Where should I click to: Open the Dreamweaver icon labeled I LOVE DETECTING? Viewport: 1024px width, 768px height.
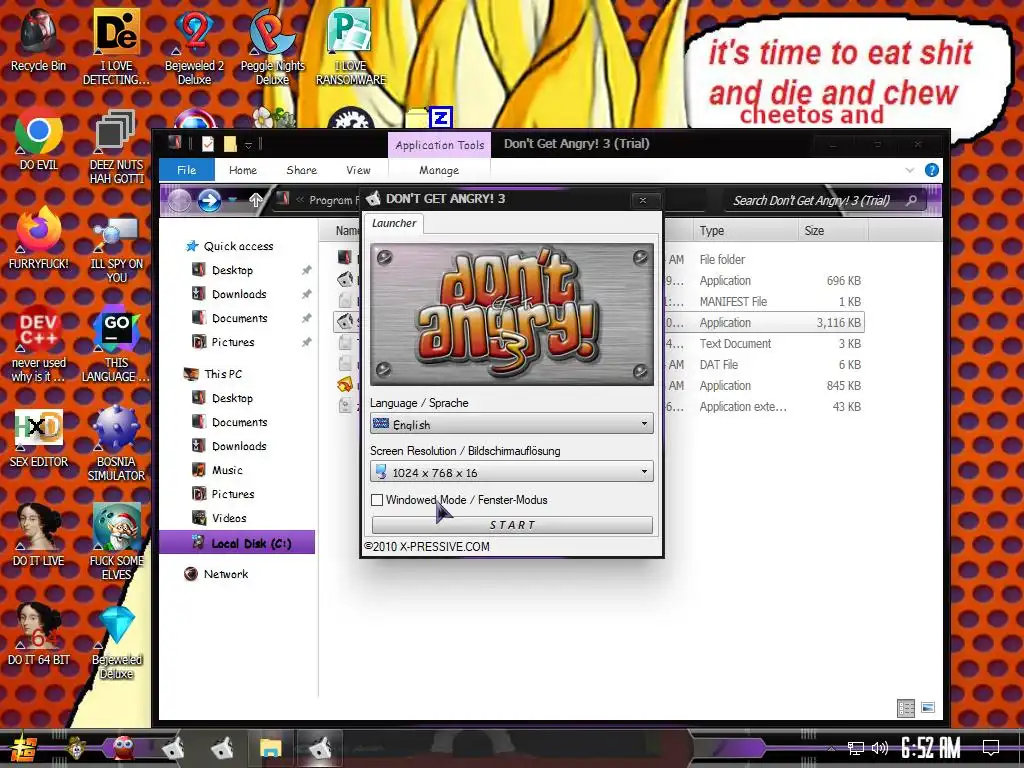(116, 46)
